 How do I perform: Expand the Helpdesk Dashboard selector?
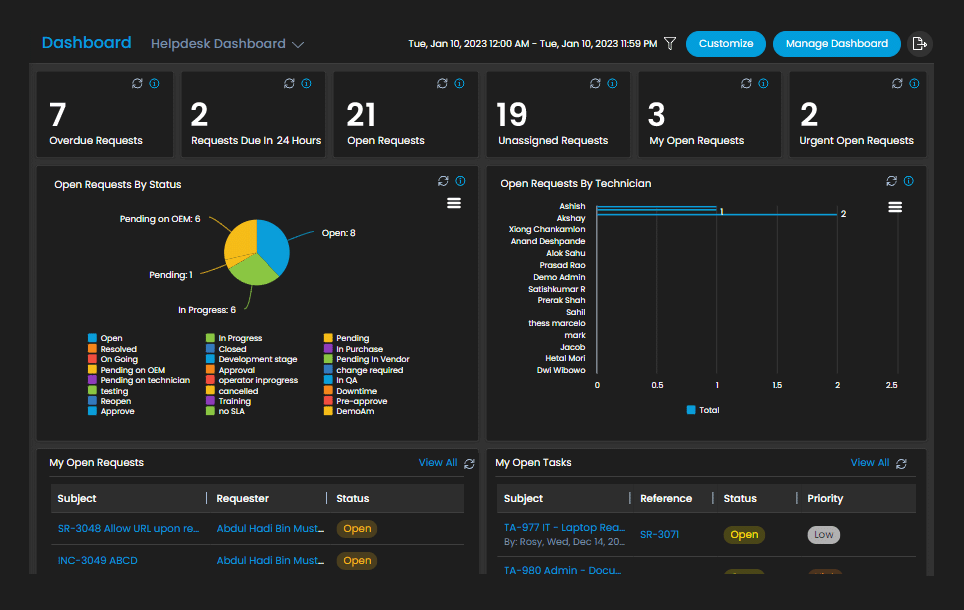(227, 44)
